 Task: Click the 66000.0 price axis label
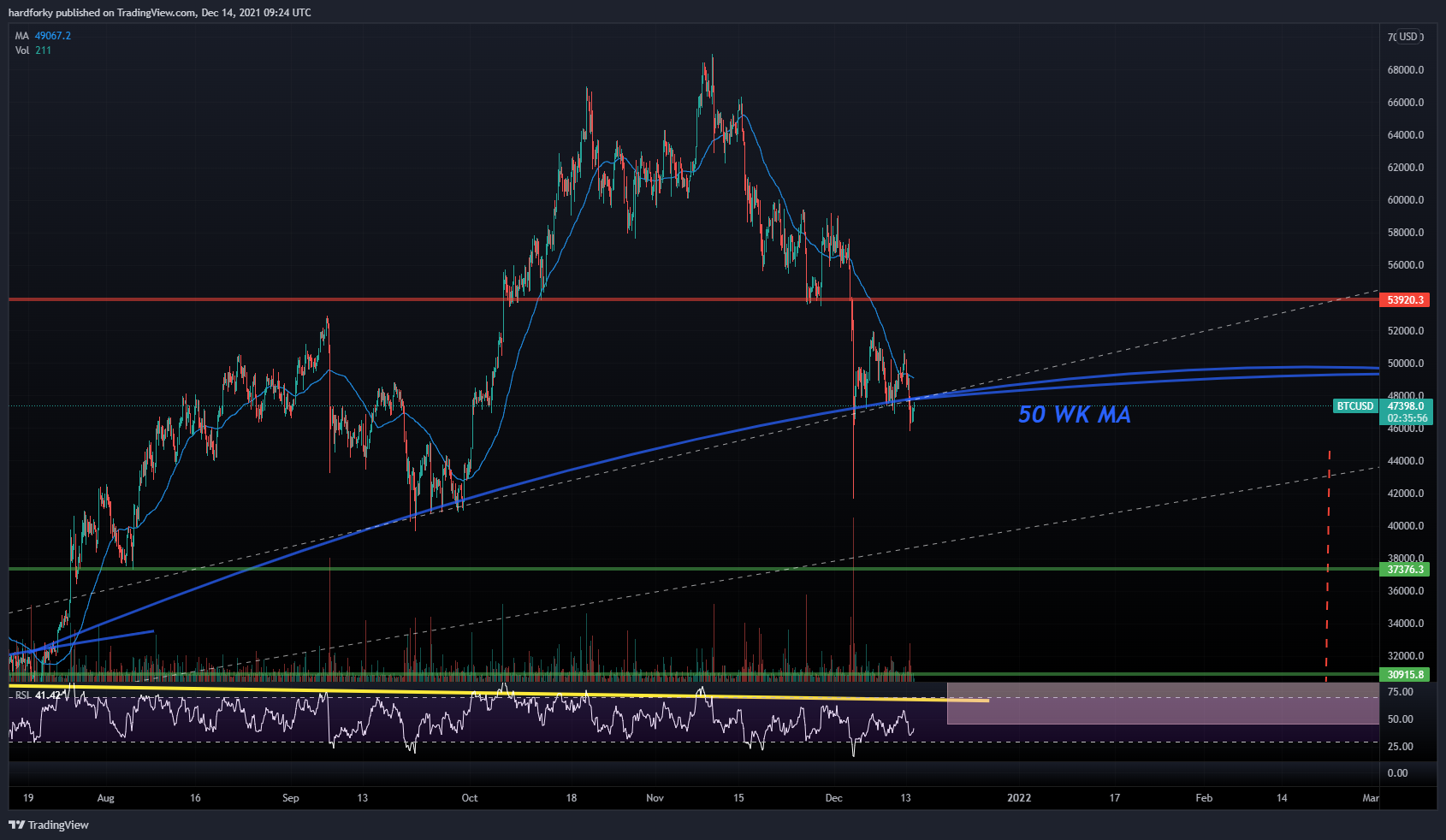click(1406, 103)
